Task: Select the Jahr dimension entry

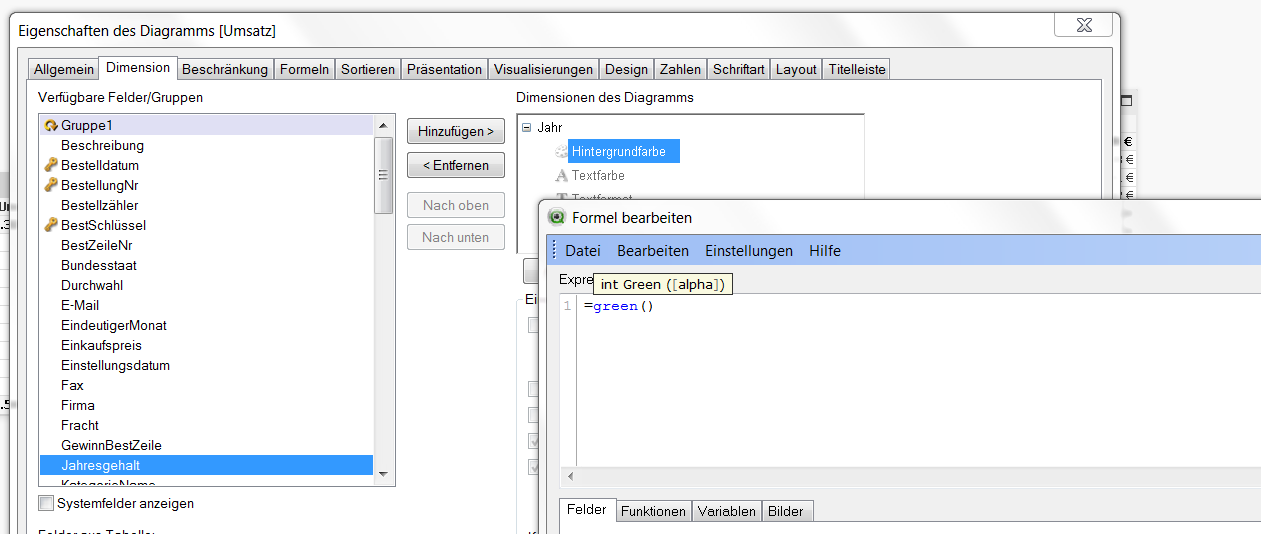Action: point(549,128)
